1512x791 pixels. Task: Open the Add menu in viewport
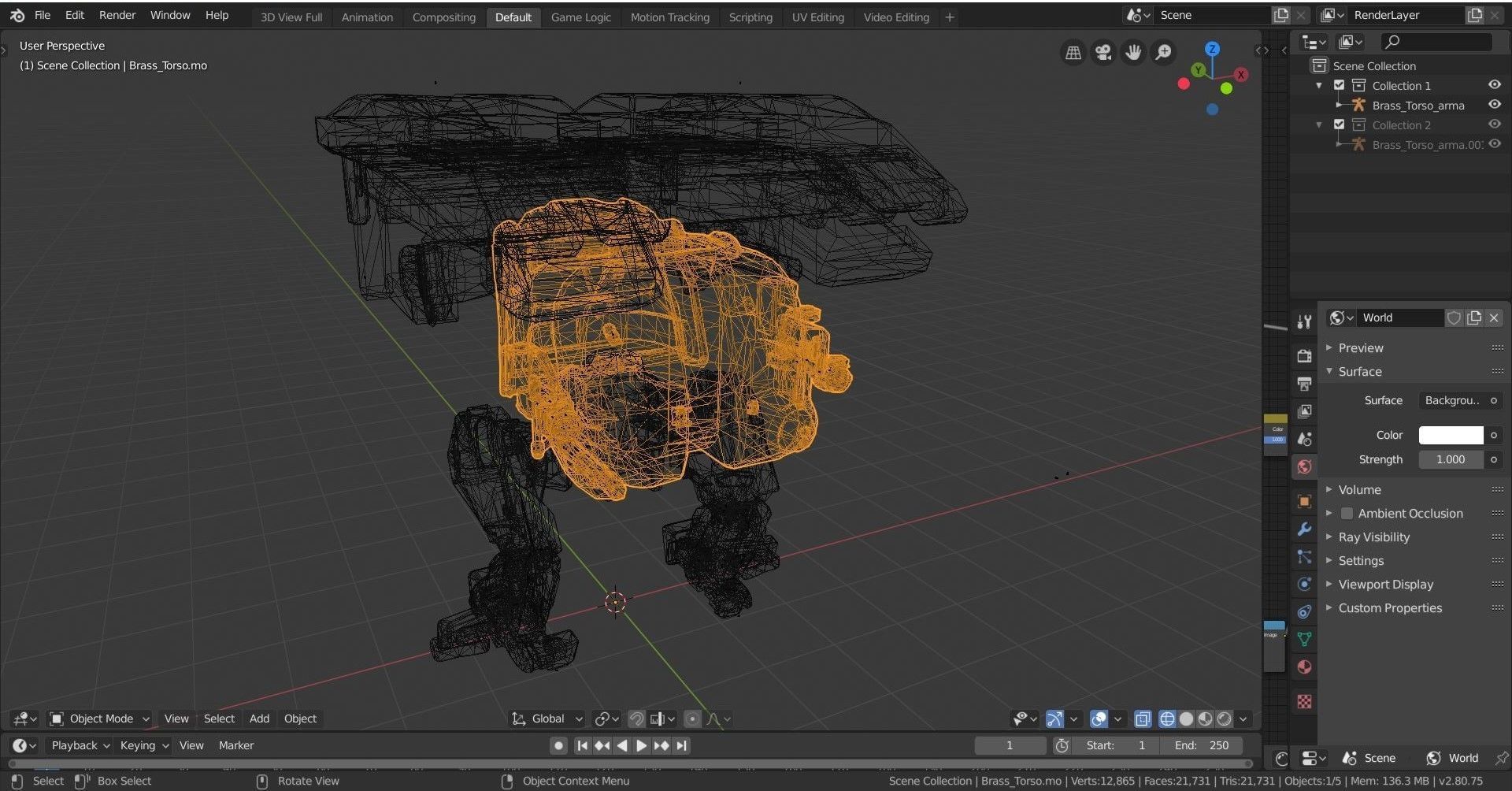click(259, 719)
